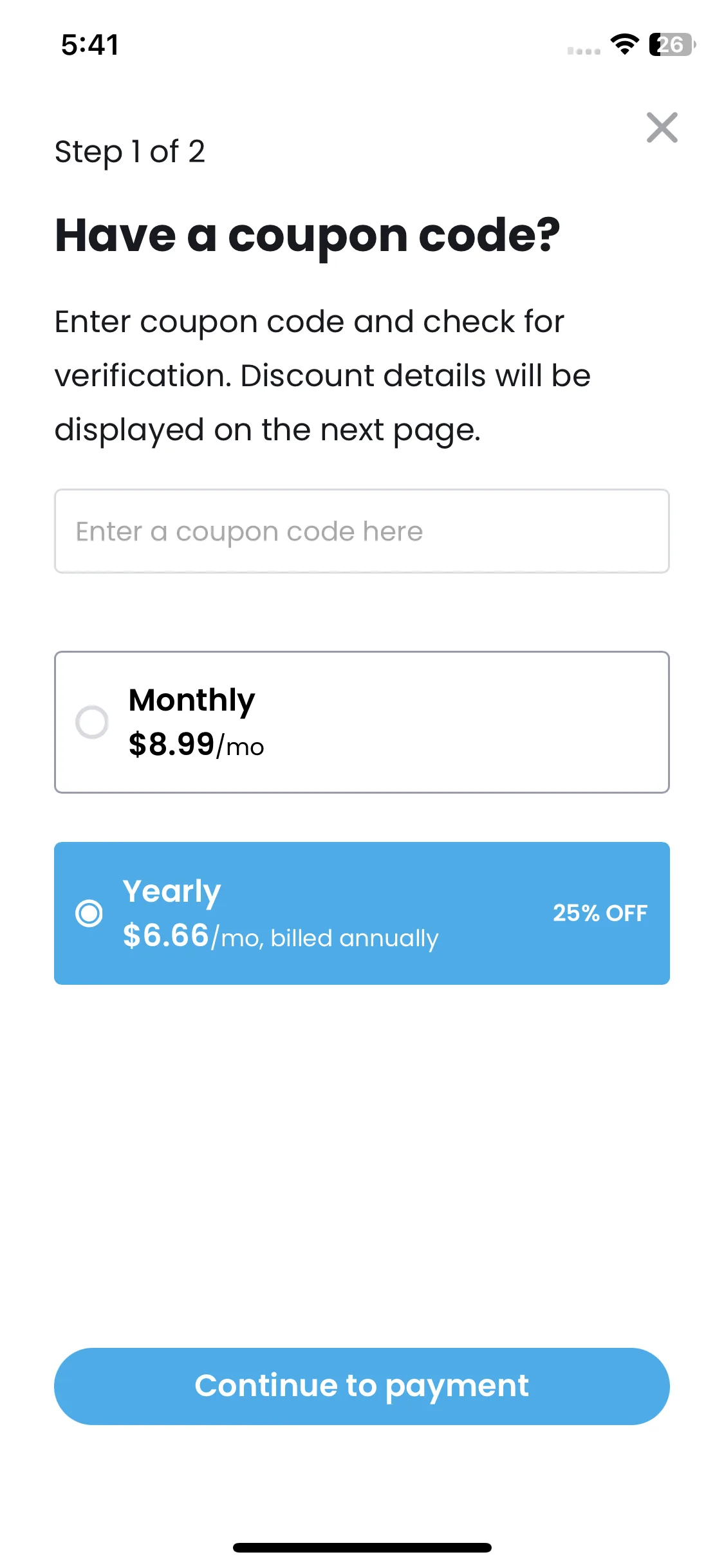Tap the 5:41 clock in status bar
The image size is (724, 1568).
90,45
